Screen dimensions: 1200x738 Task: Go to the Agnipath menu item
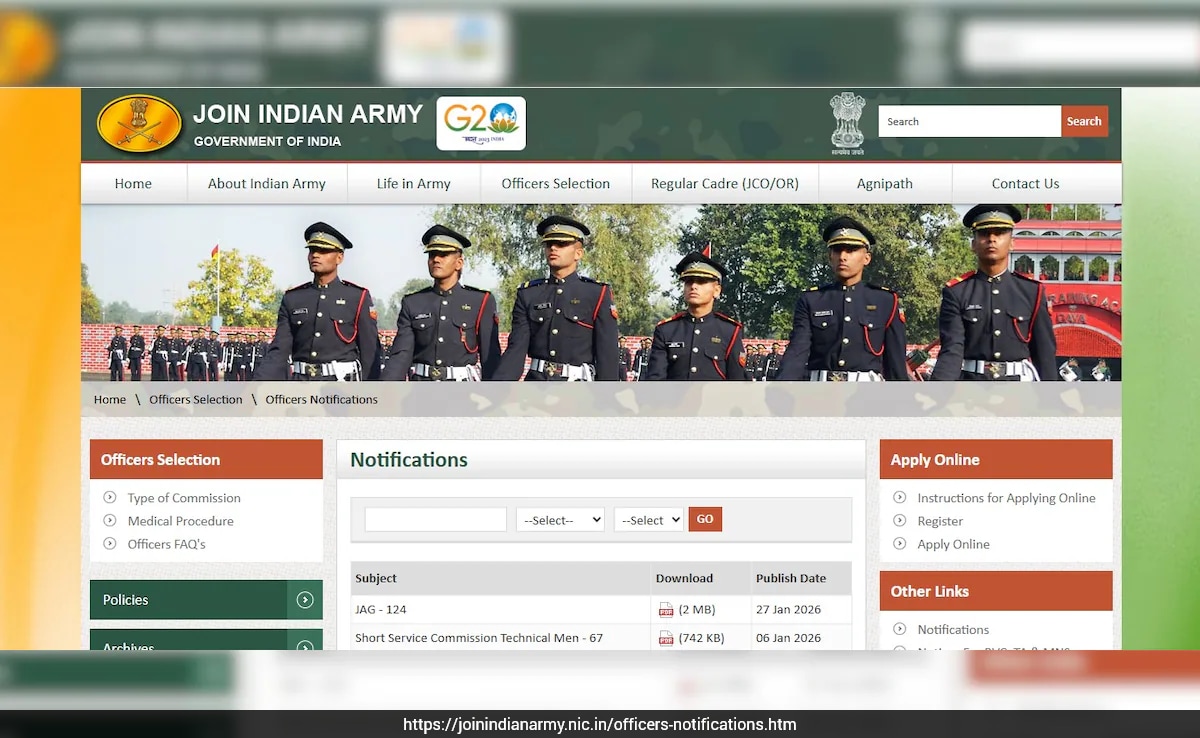click(884, 184)
